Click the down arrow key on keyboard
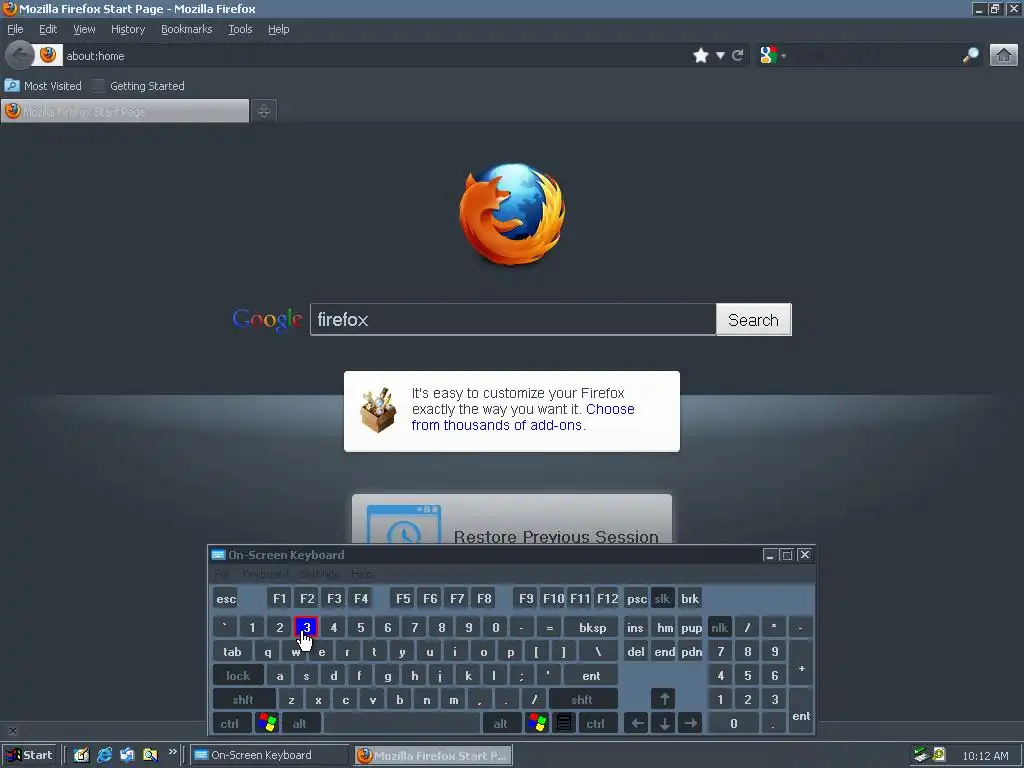Screen dimensions: 1024x768 [664, 724]
